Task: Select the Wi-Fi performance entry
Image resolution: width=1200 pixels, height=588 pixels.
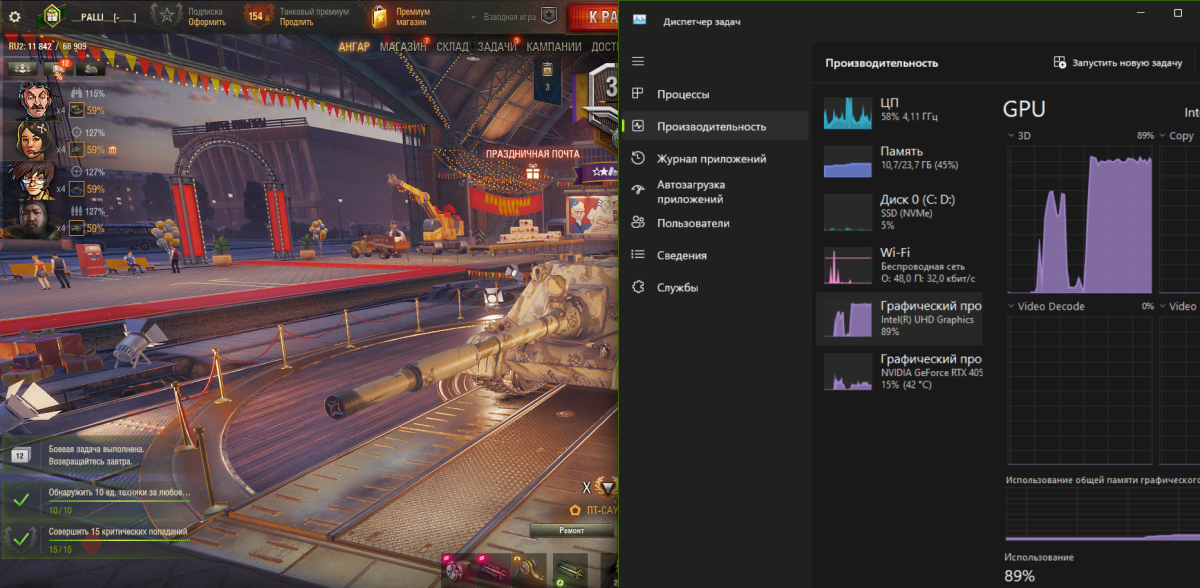Action: [x=900, y=265]
